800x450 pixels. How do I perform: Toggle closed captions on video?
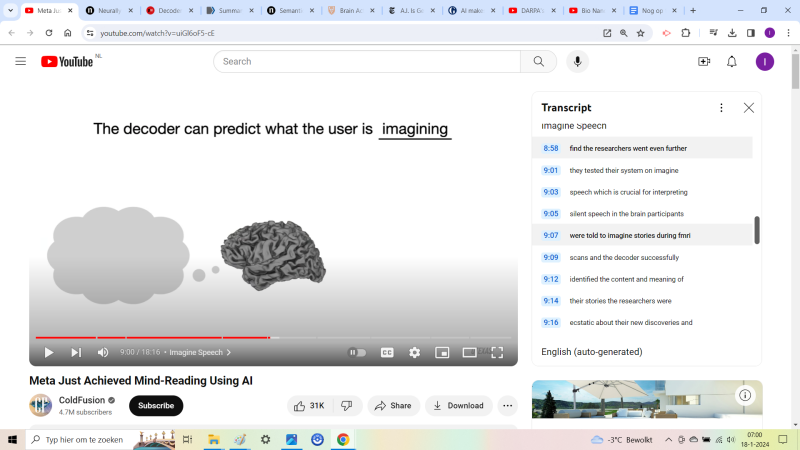(387, 352)
